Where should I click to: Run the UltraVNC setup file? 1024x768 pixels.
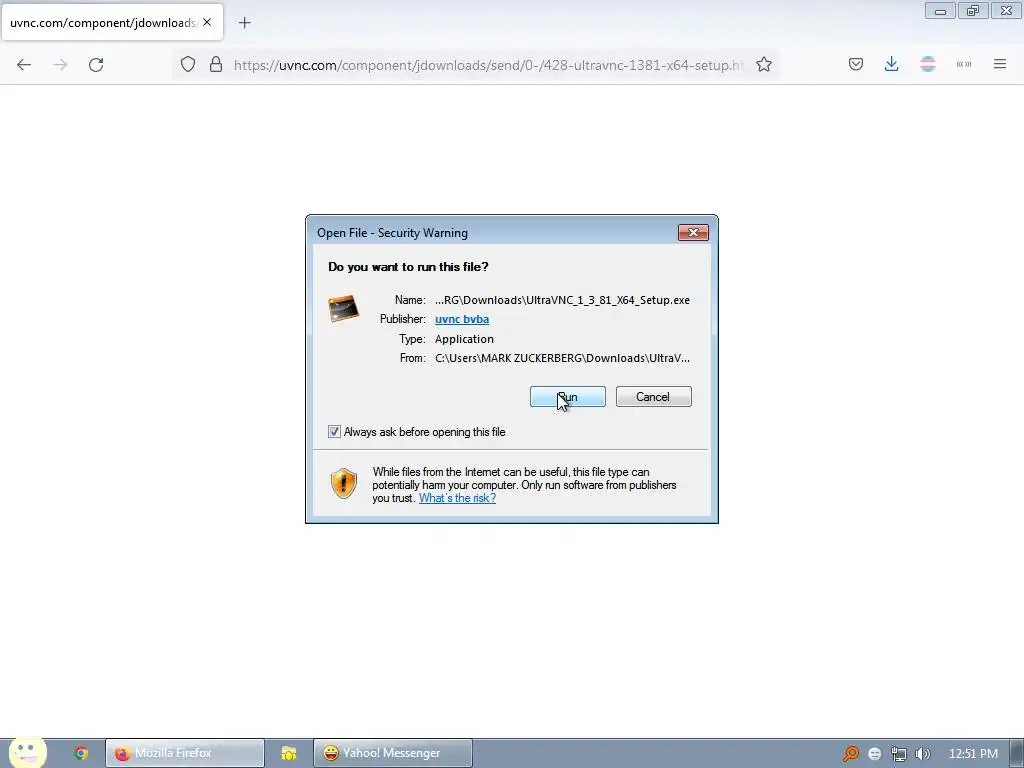(x=568, y=396)
